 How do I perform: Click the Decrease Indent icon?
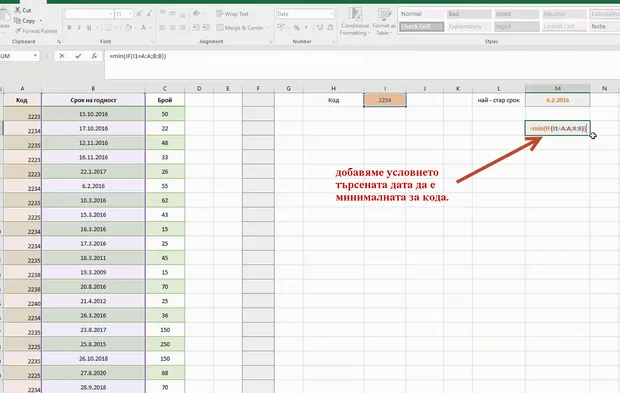coord(196,28)
